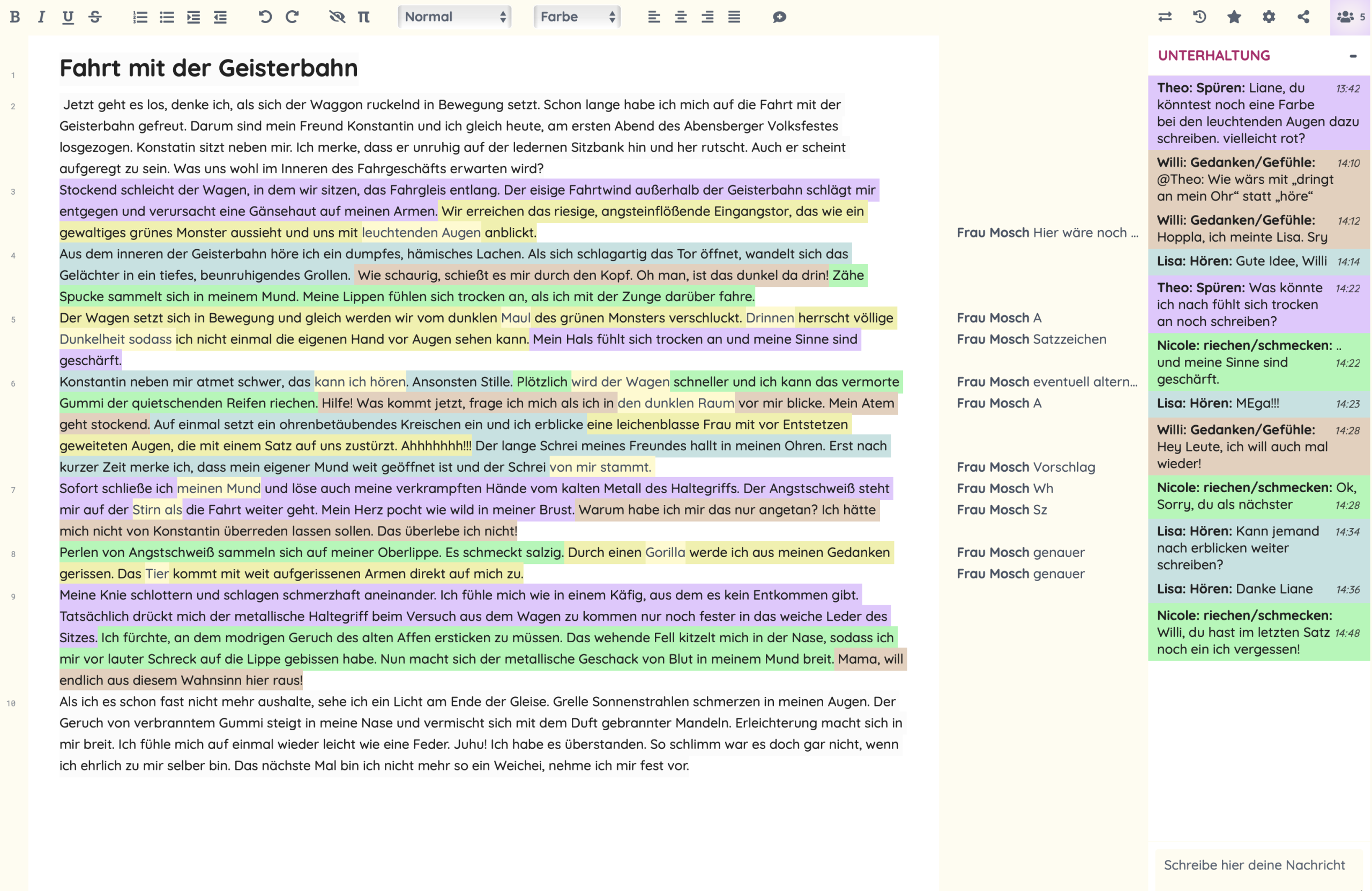The width and height of the screenshot is (1372, 891).
Task: Open Frau Mosch's comment "Satzzeichen"
Action: point(1031,339)
